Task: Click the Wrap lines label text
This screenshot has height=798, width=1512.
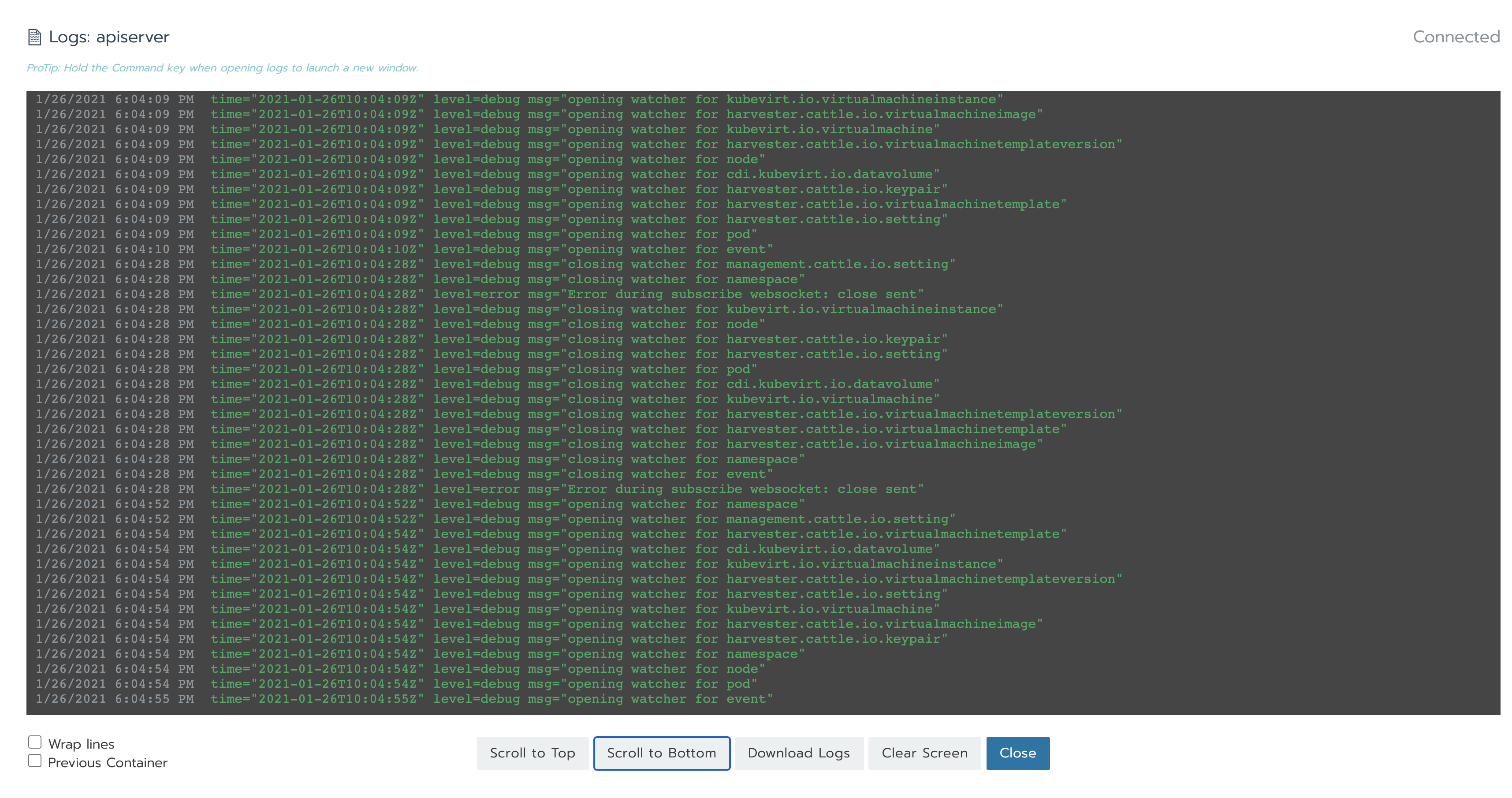Action: [x=81, y=744]
